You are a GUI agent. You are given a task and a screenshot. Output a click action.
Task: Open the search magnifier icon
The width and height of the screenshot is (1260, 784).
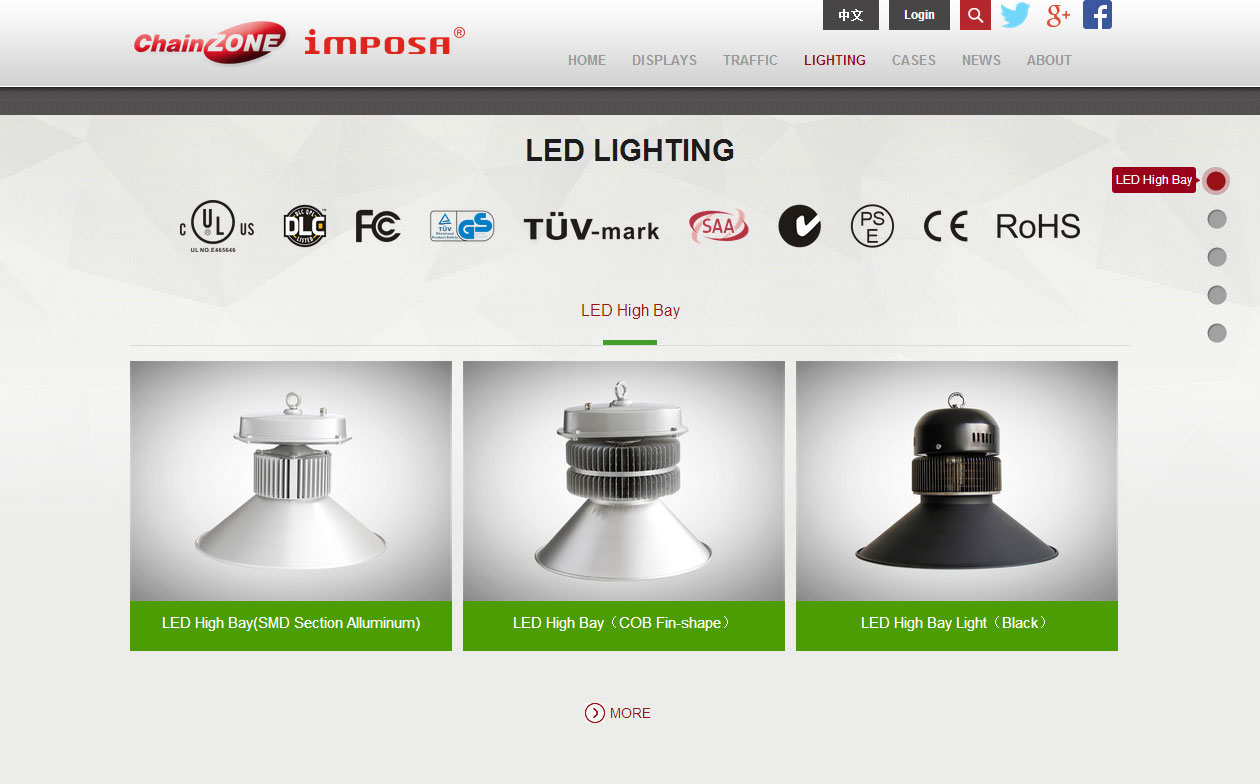pyautogui.click(x=975, y=15)
